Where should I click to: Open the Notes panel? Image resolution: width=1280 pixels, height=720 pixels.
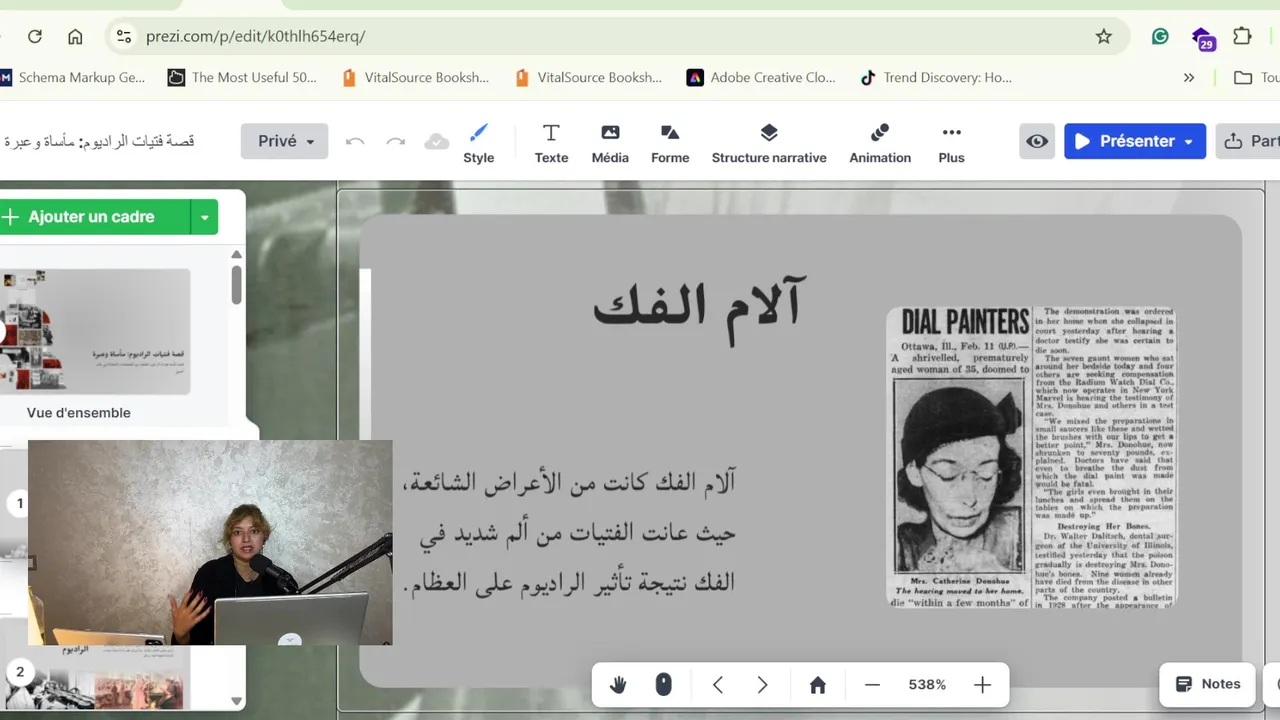1208,684
